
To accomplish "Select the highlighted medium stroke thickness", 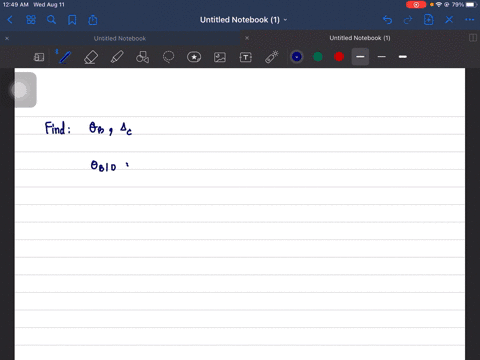I will coord(360,57).
